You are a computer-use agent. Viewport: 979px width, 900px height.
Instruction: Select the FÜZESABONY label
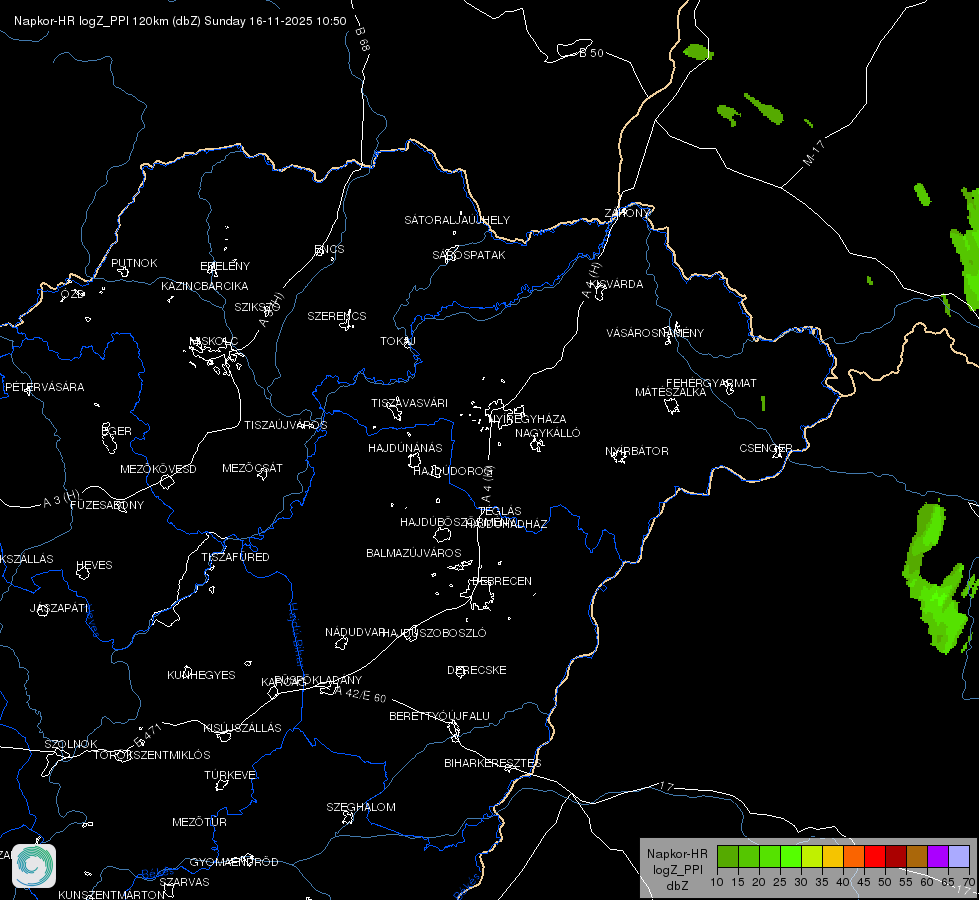coord(107,505)
